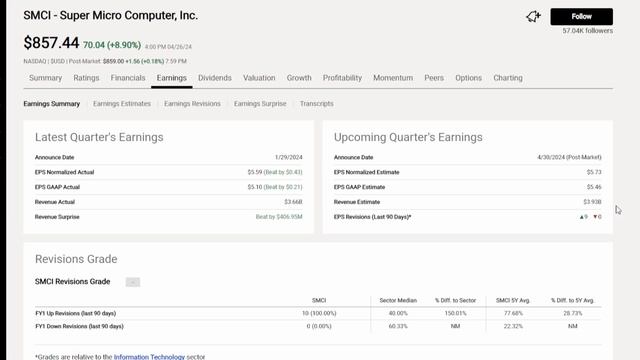
Task: Click EPS Normalized Estimate $5.73
Action: (594, 172)
